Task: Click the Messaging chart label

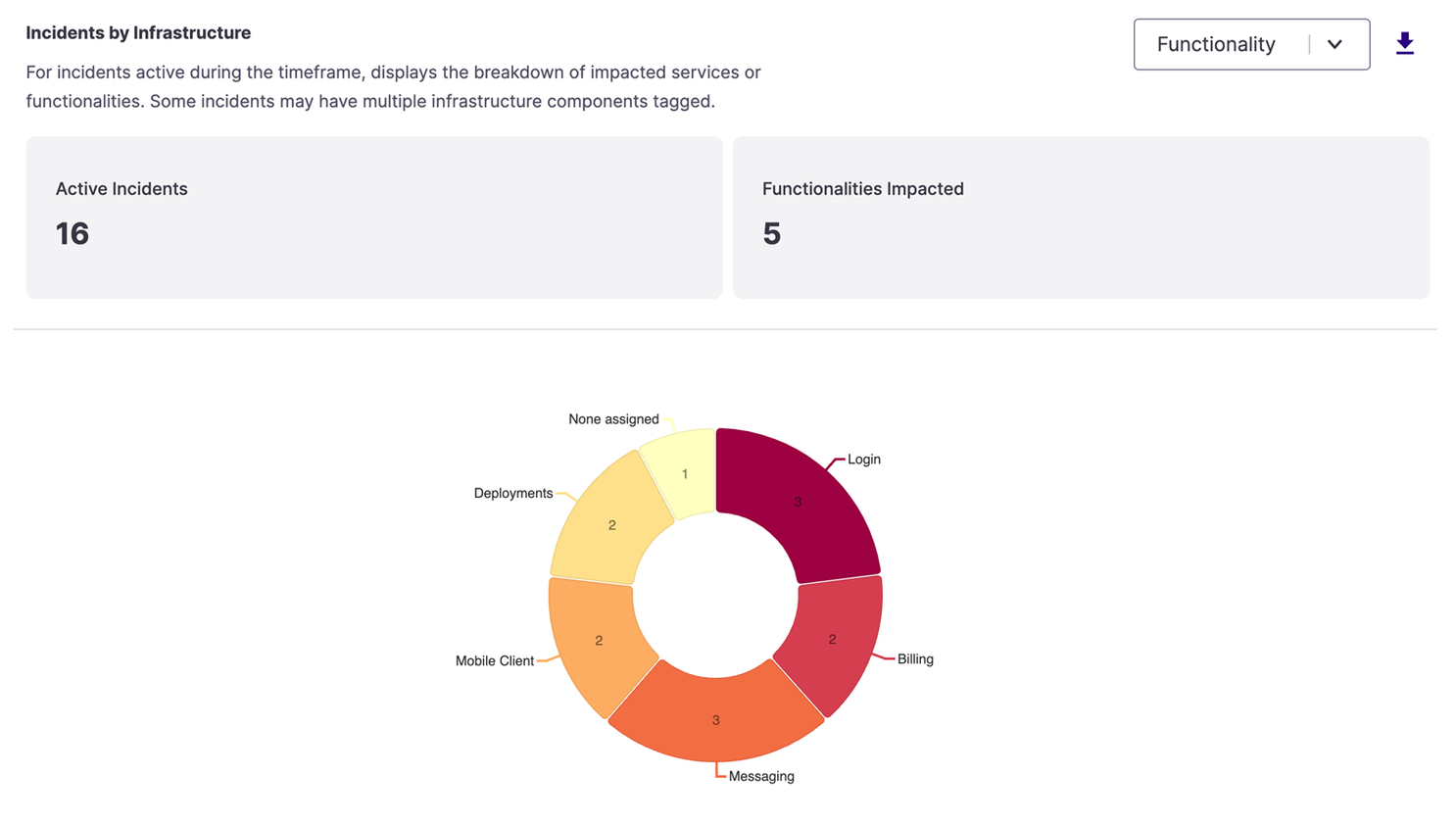Action: coord(761,777)
